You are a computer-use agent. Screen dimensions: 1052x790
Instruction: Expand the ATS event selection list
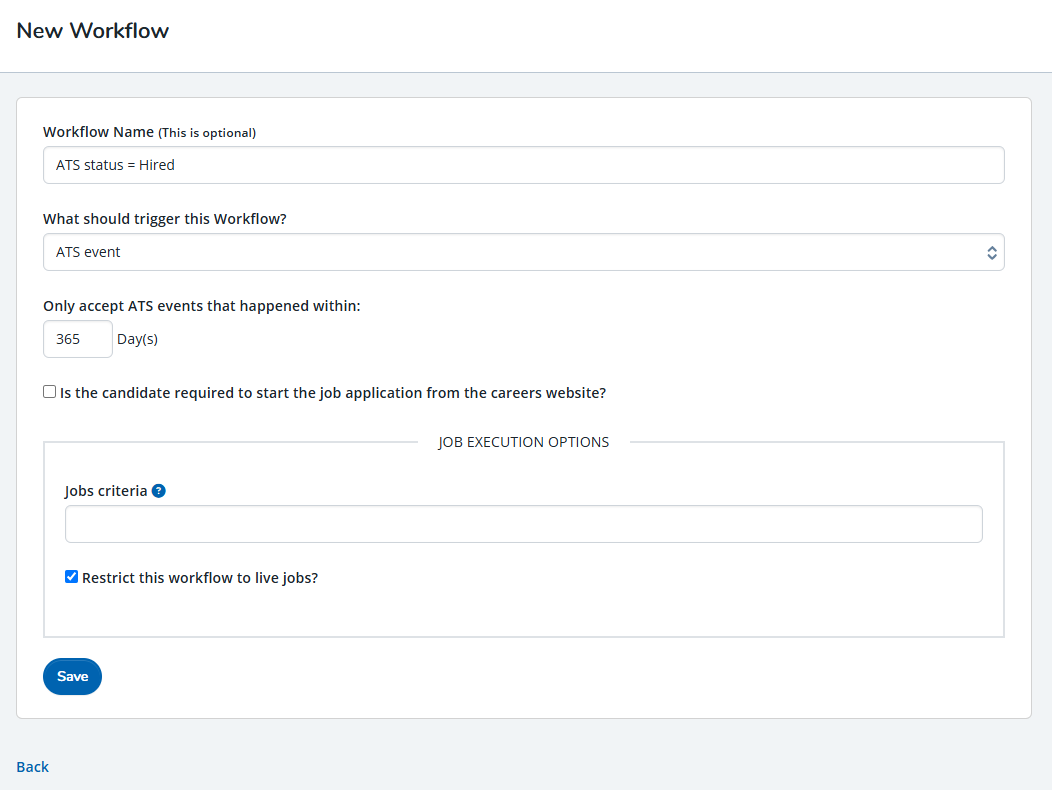[x=524, y=252]
